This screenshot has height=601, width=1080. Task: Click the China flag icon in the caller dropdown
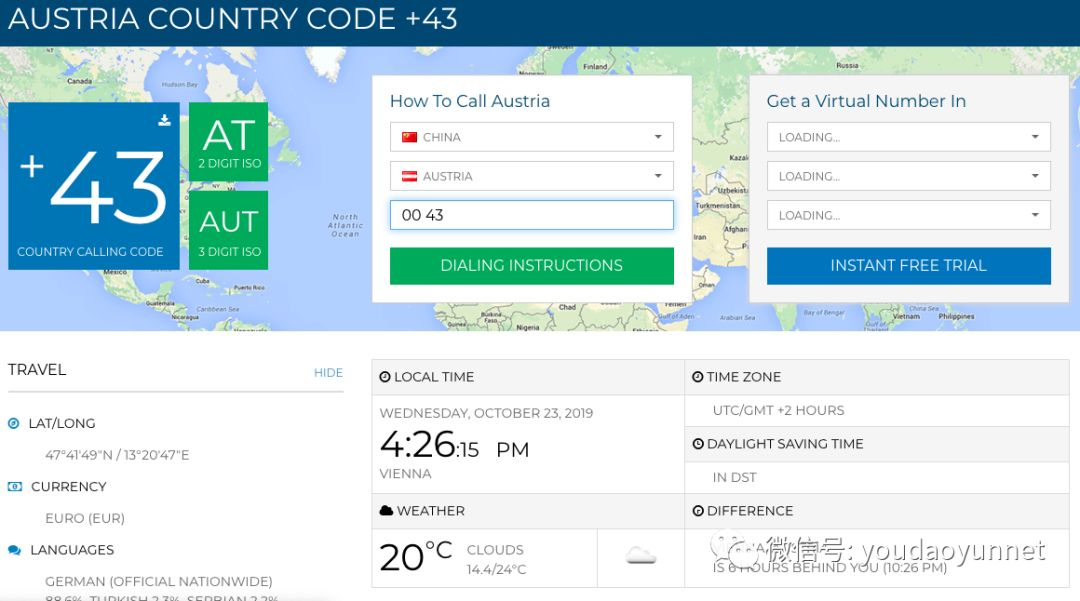click(x=410, y=137)
